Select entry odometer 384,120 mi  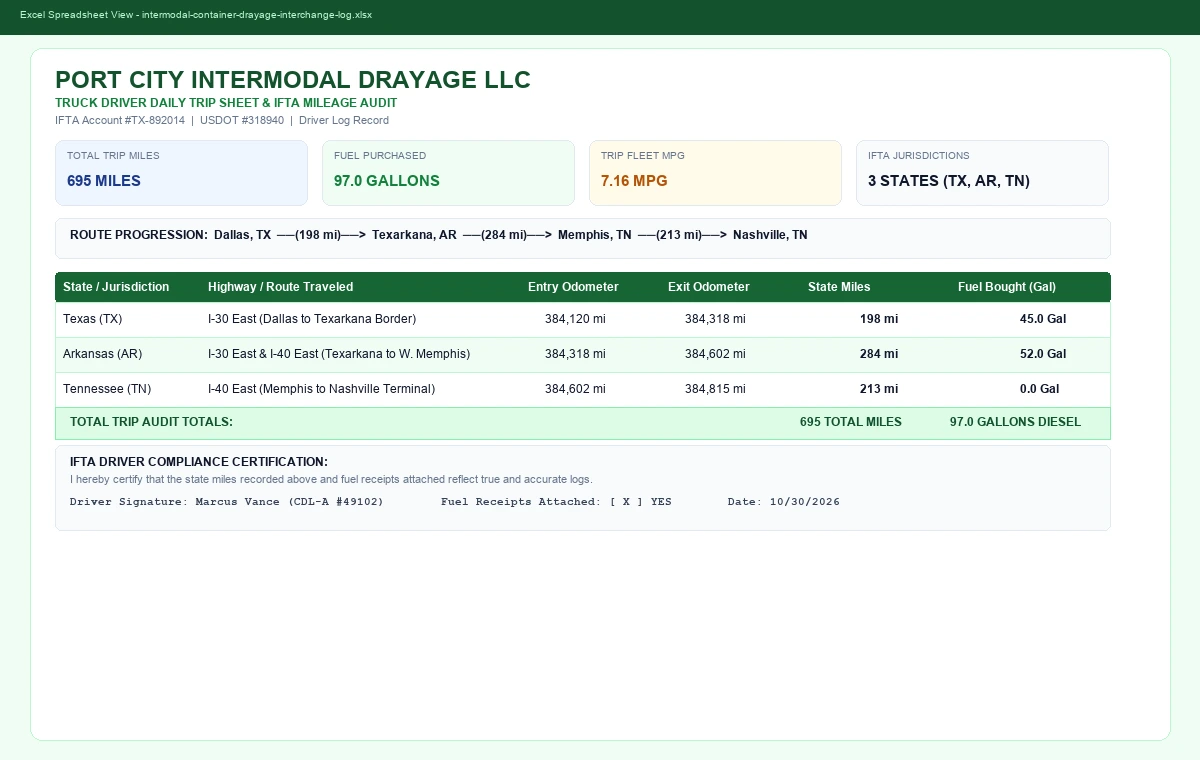coord(575,319)
